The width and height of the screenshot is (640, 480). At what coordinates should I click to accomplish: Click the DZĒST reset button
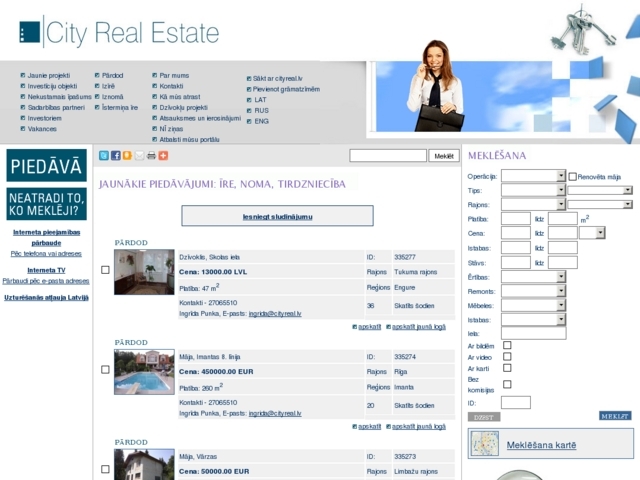click(484, 417)
